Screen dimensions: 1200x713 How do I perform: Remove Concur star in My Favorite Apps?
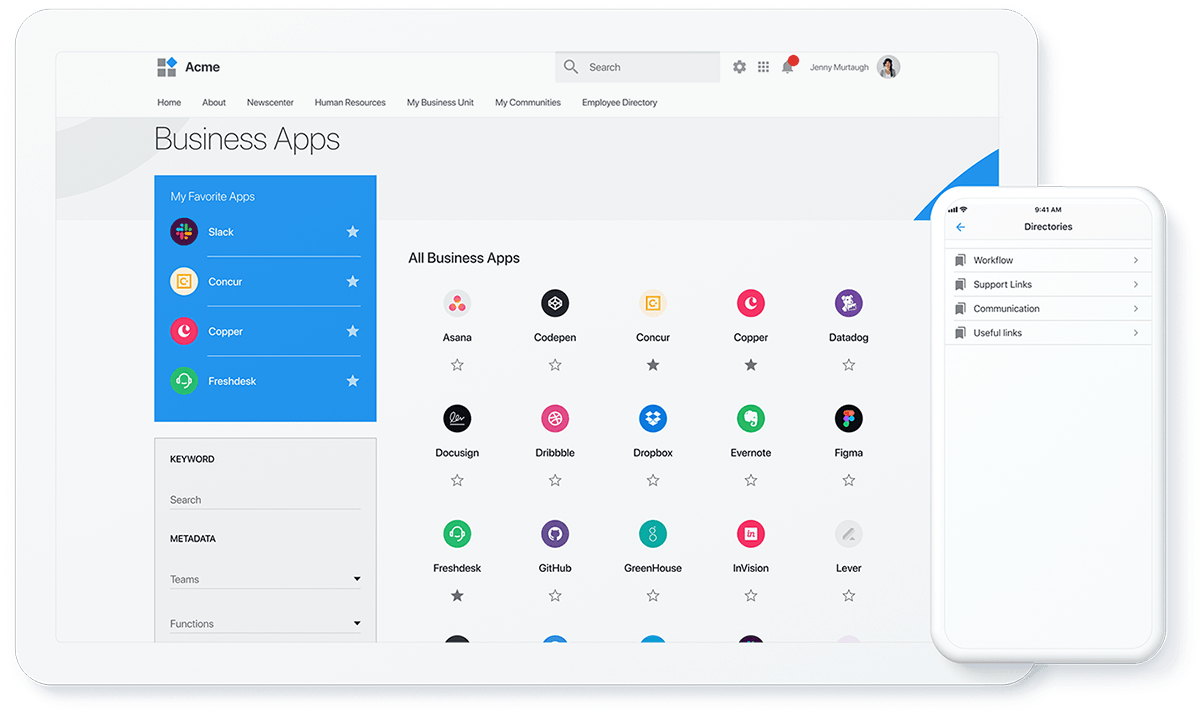(353, 282)
